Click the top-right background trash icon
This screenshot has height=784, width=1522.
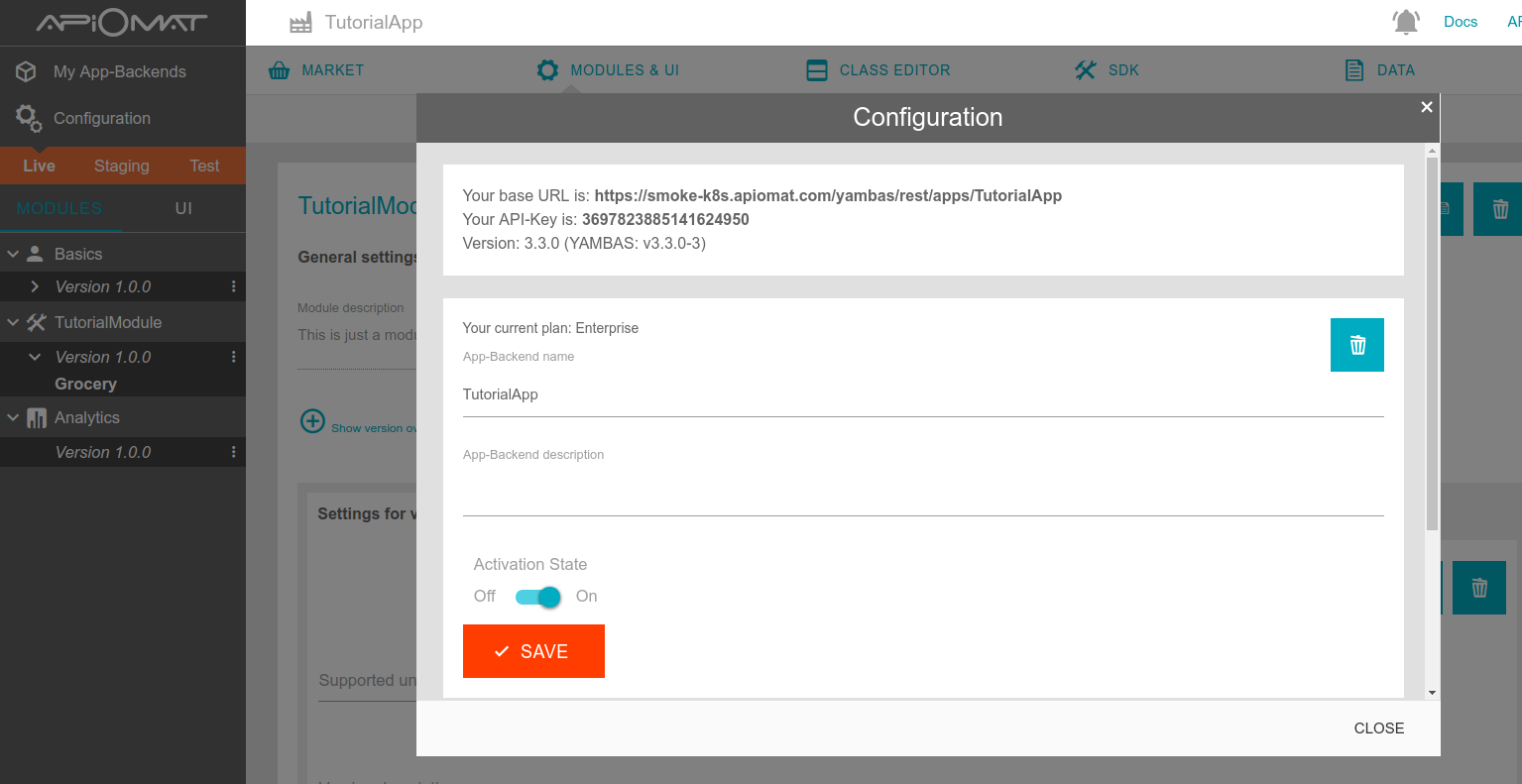[1499, 209]
